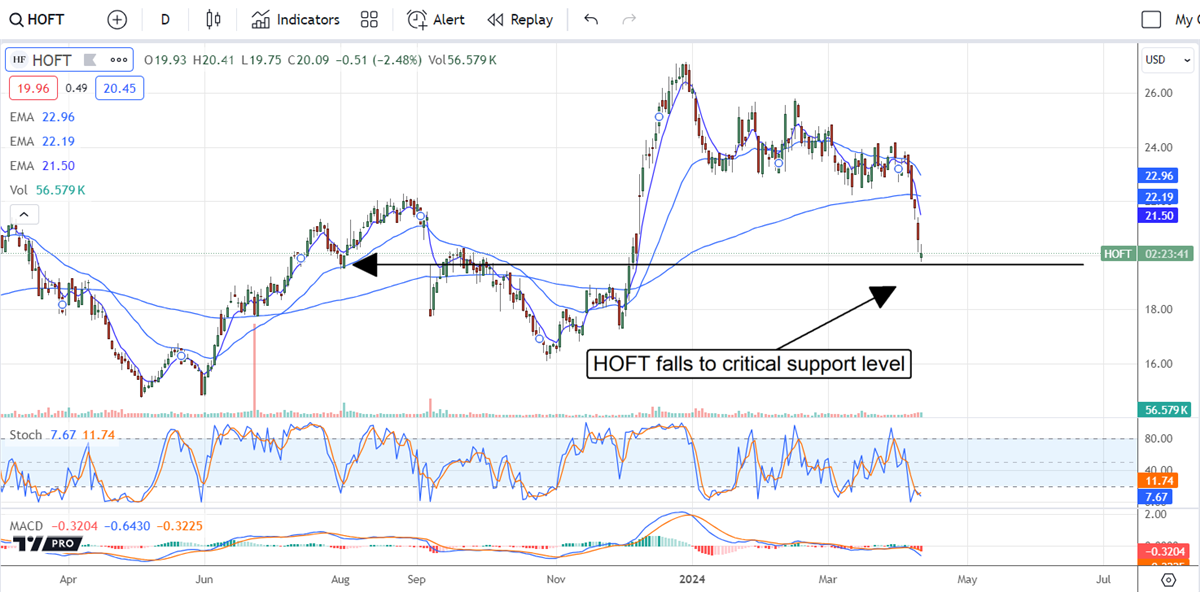The height and width of the screenshot is (592, 1200).
Task: Create a new Alert
Action: (x=434, y=20)
